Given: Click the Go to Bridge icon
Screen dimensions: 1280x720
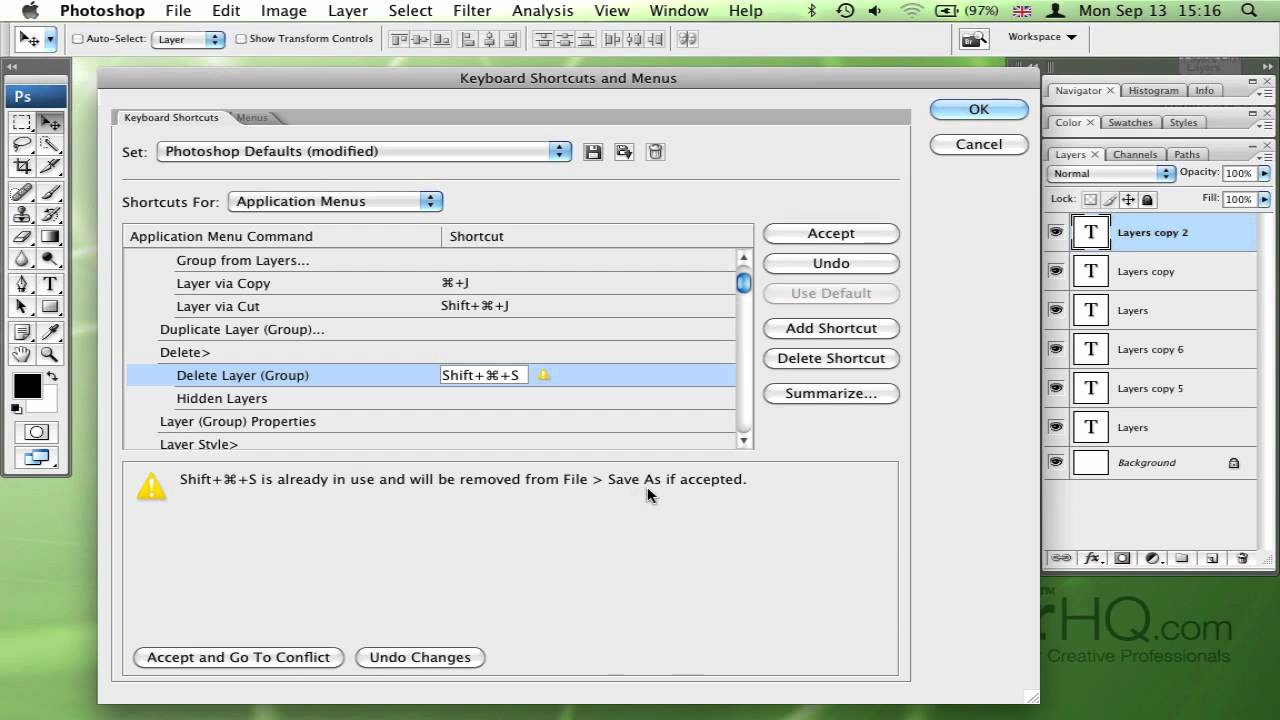Looking at the screenshot, I should click(x=973, y=39).
